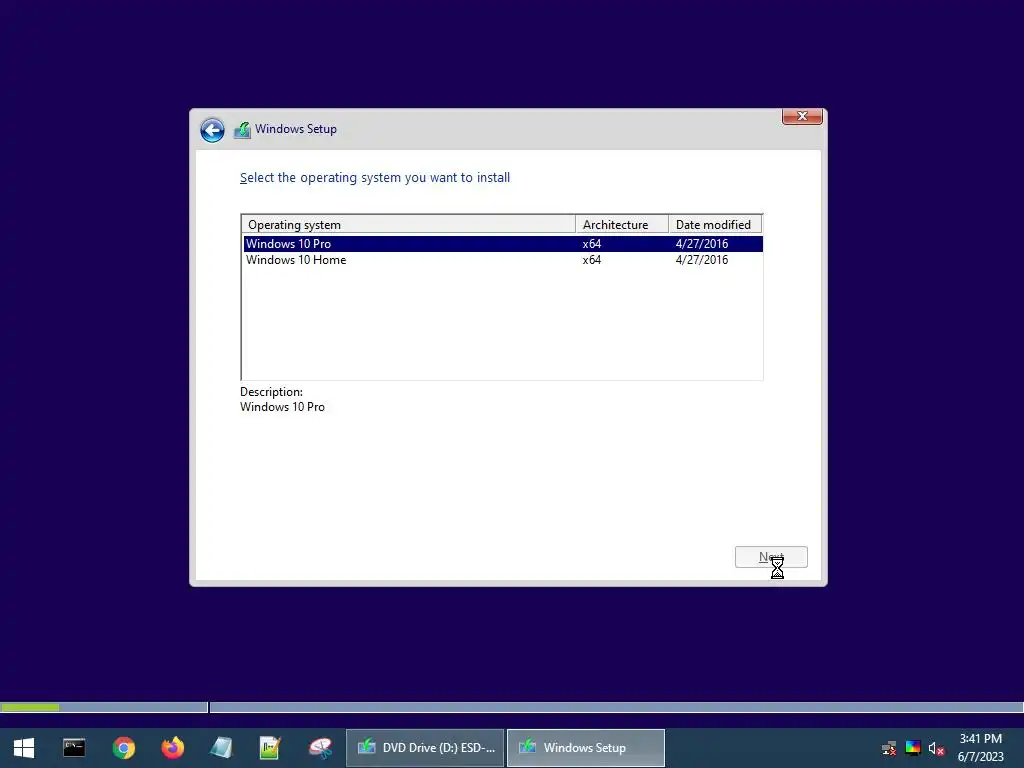Launch Google Chrome from the taskbar
The width and height of the screenshot is (1024, 768).
coord(123,748)
